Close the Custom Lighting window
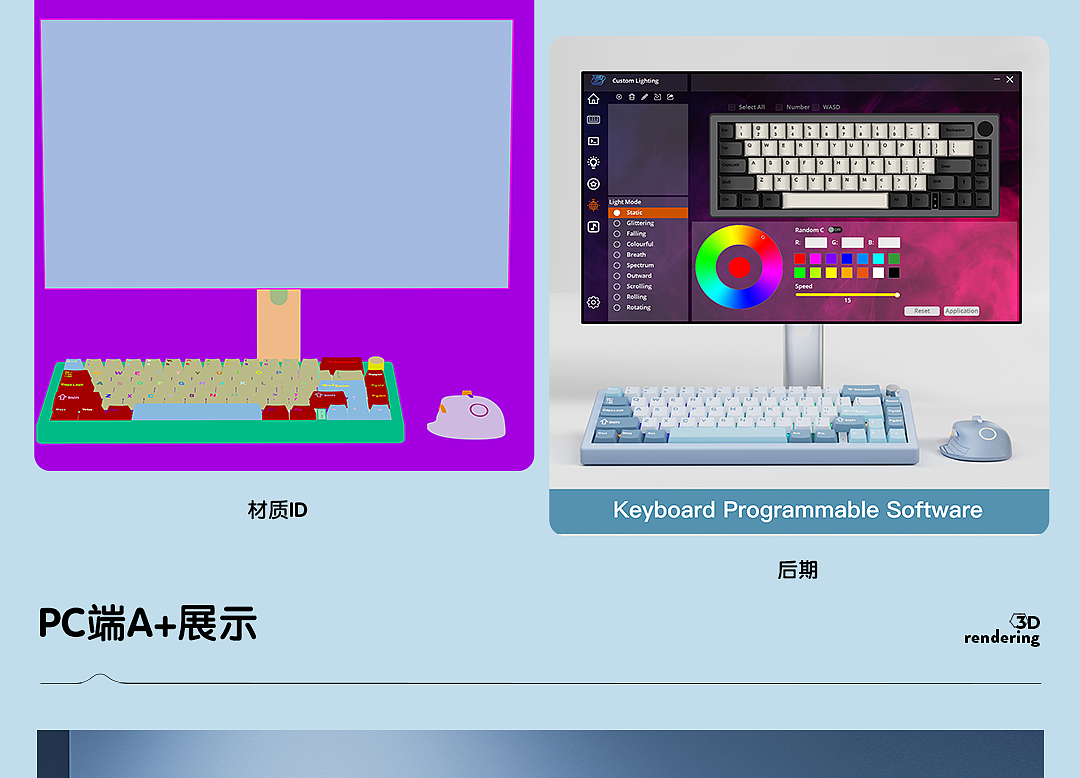Screen dimensions: 1080x778 tap(1010, 80)
